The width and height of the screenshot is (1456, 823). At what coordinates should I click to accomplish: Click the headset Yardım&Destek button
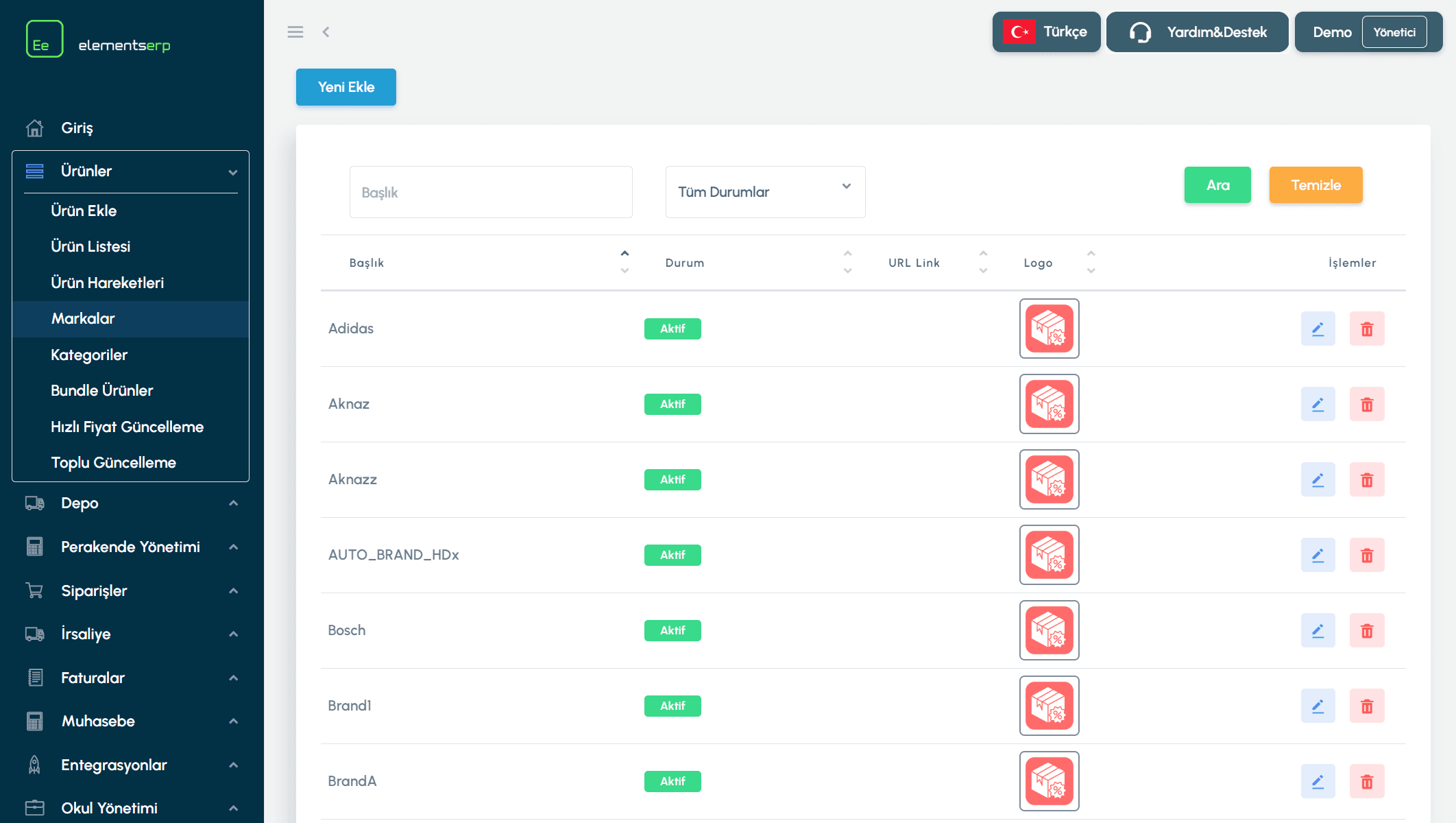(x=1197, y=32)
